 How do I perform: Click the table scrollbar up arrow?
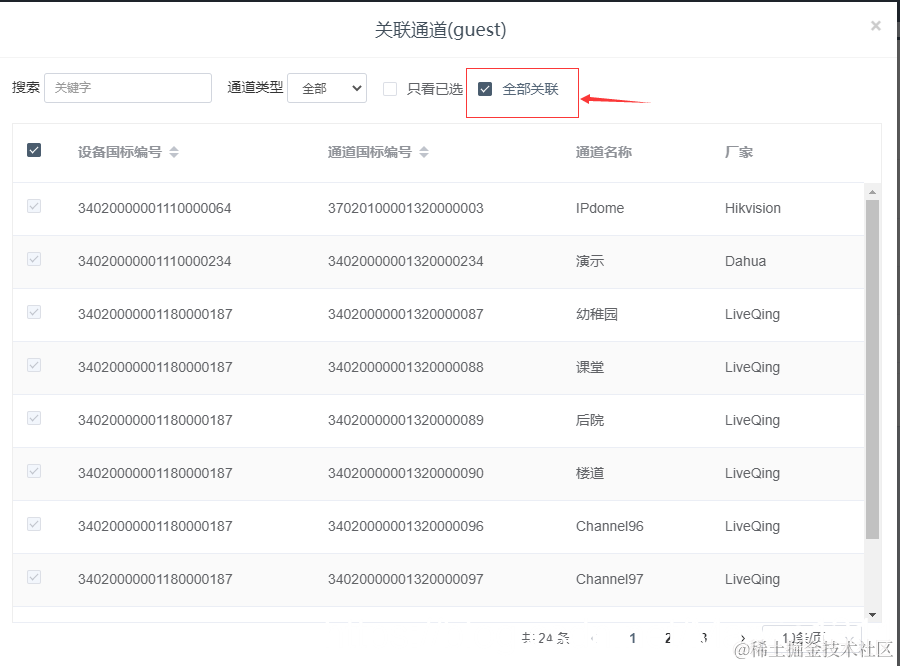click(872, 192)
